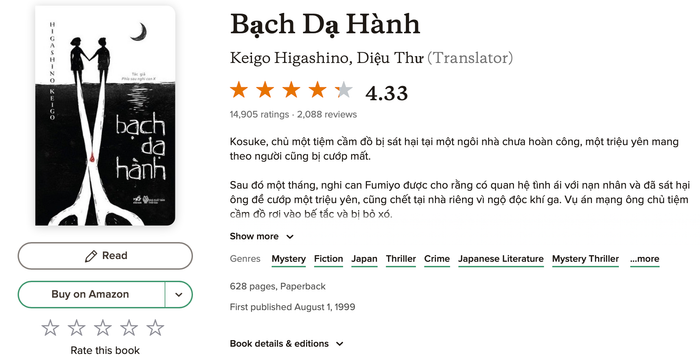Open the Mystery genre
This screenshot has width=700, height=362.
click(288, 259)
